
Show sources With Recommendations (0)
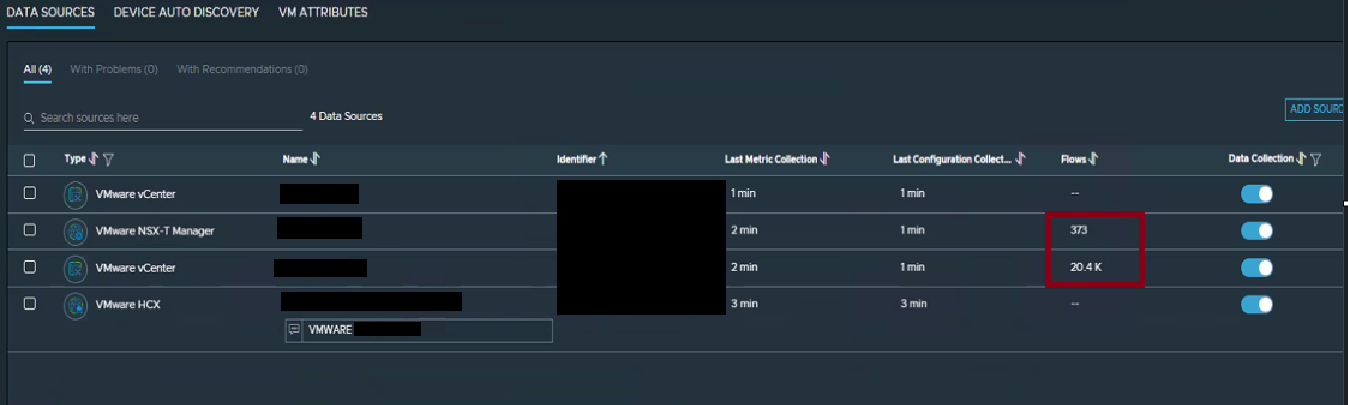click(x=242, y=69)
